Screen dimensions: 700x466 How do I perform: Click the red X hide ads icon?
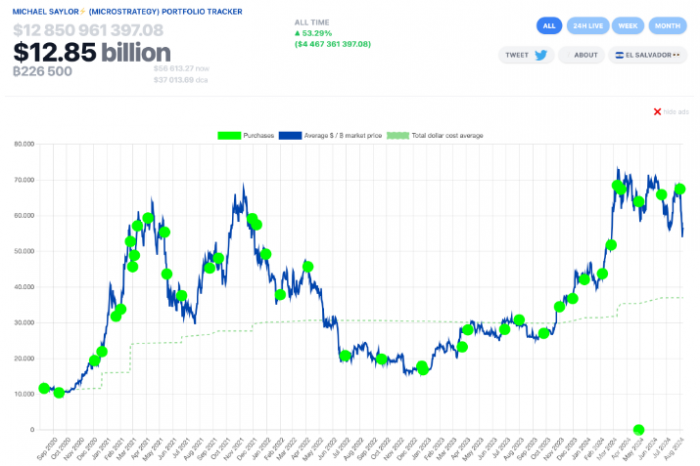(x=657, y=111)
